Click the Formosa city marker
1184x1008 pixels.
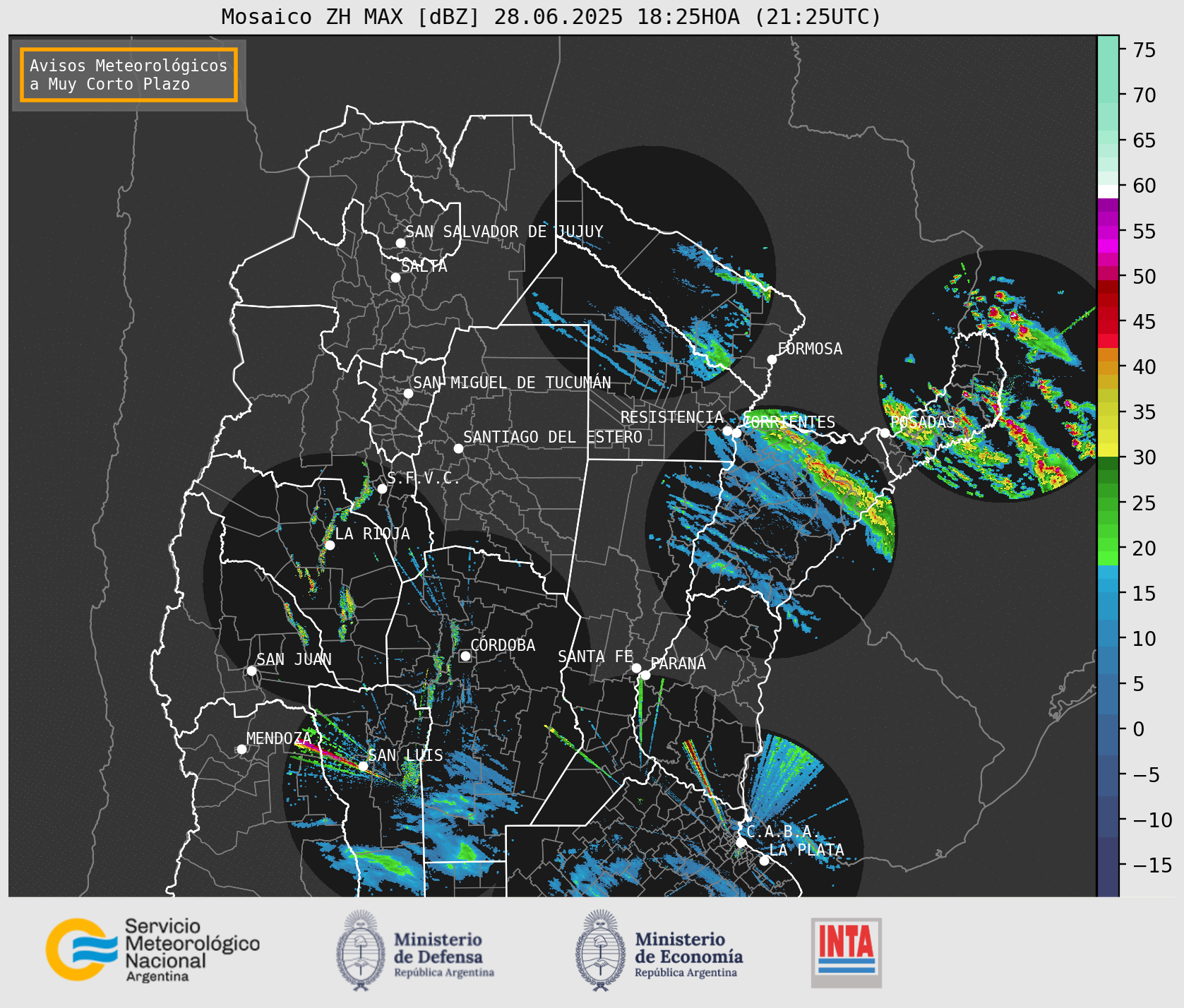coord(772,359)
